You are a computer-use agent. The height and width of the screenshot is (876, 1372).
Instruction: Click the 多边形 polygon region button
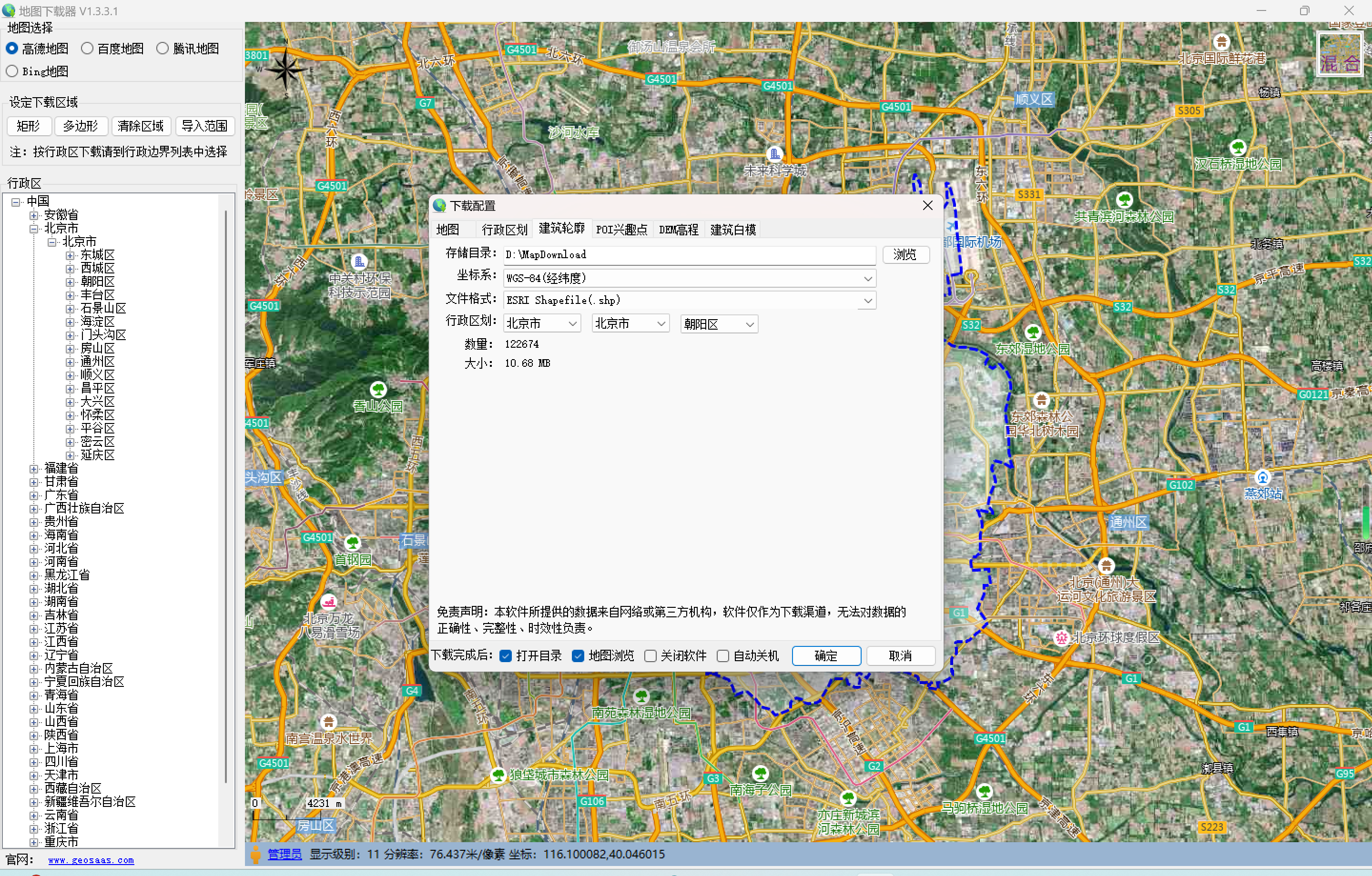click(81, 126)
